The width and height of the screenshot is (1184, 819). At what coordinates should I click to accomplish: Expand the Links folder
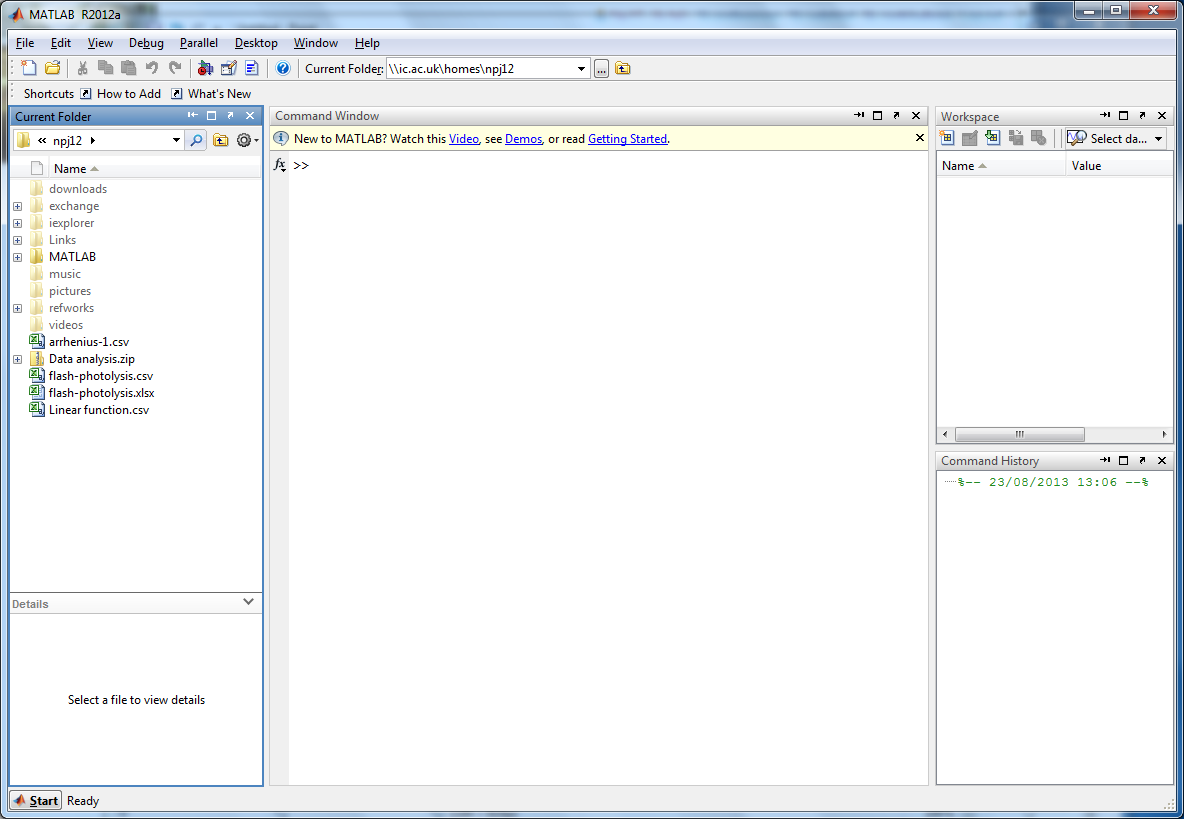(17, 240)
